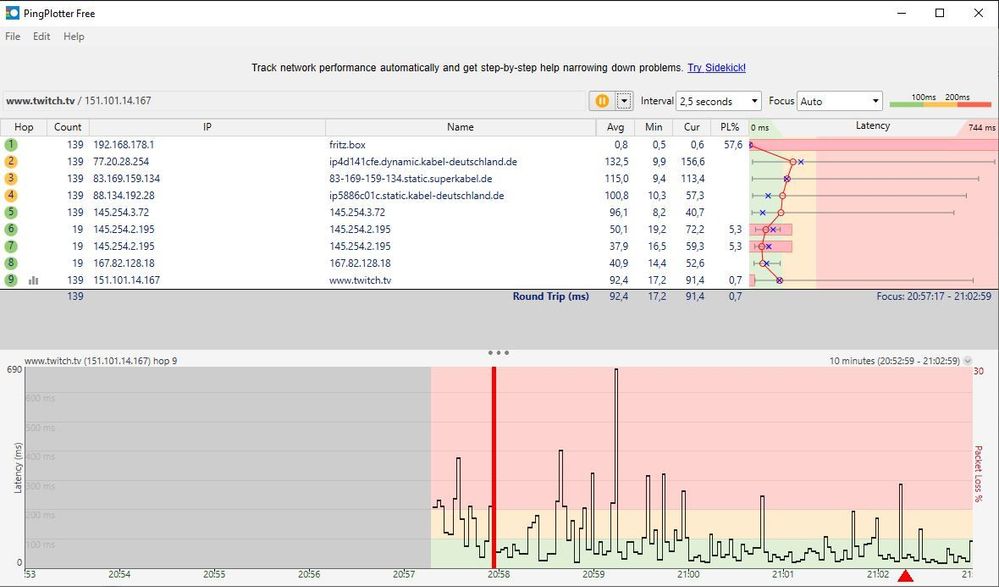Follow the Try Sidekick! link
This screenshot has width=999, height=587.
tap(716, 68)
